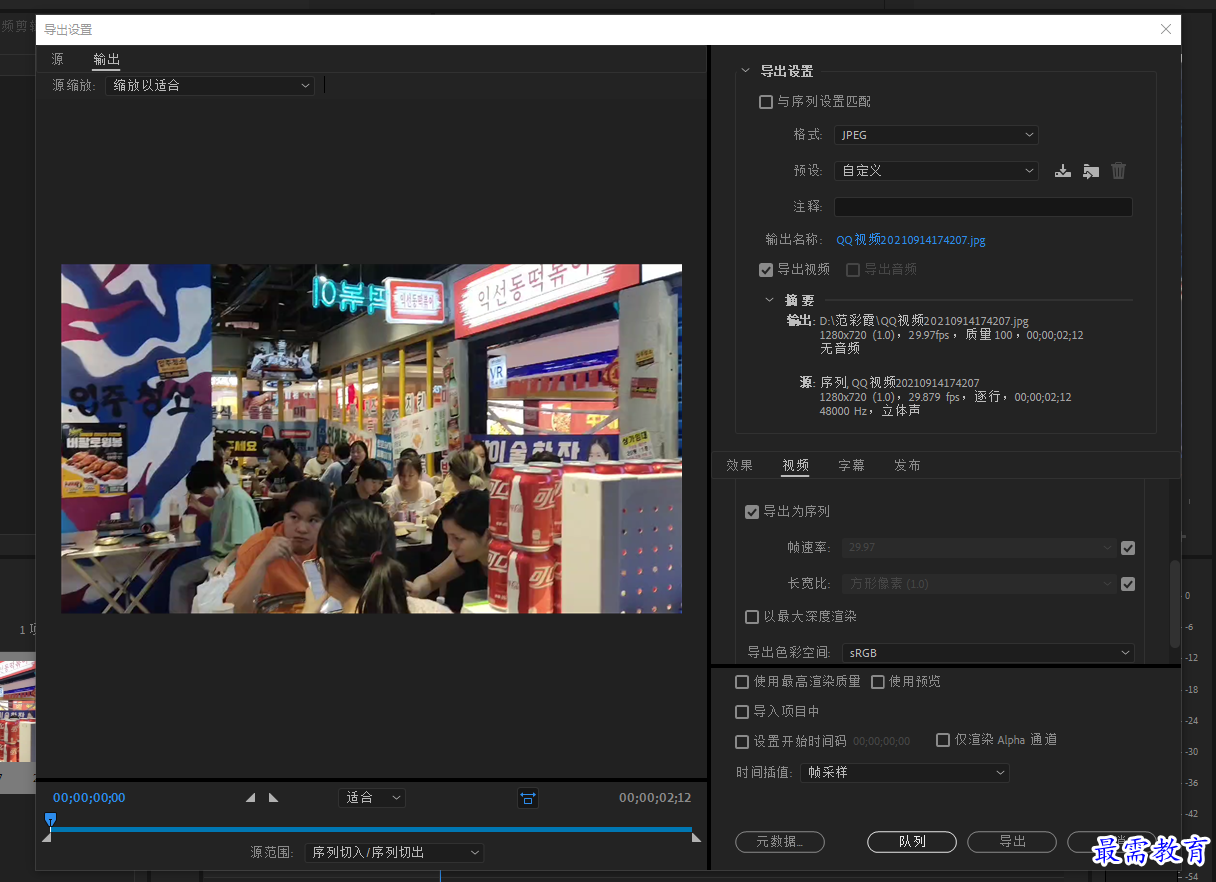Click the current timecode 00;00;00;00
The height and width of the screenshot is (882, 1216).
[x=89, y=798]
